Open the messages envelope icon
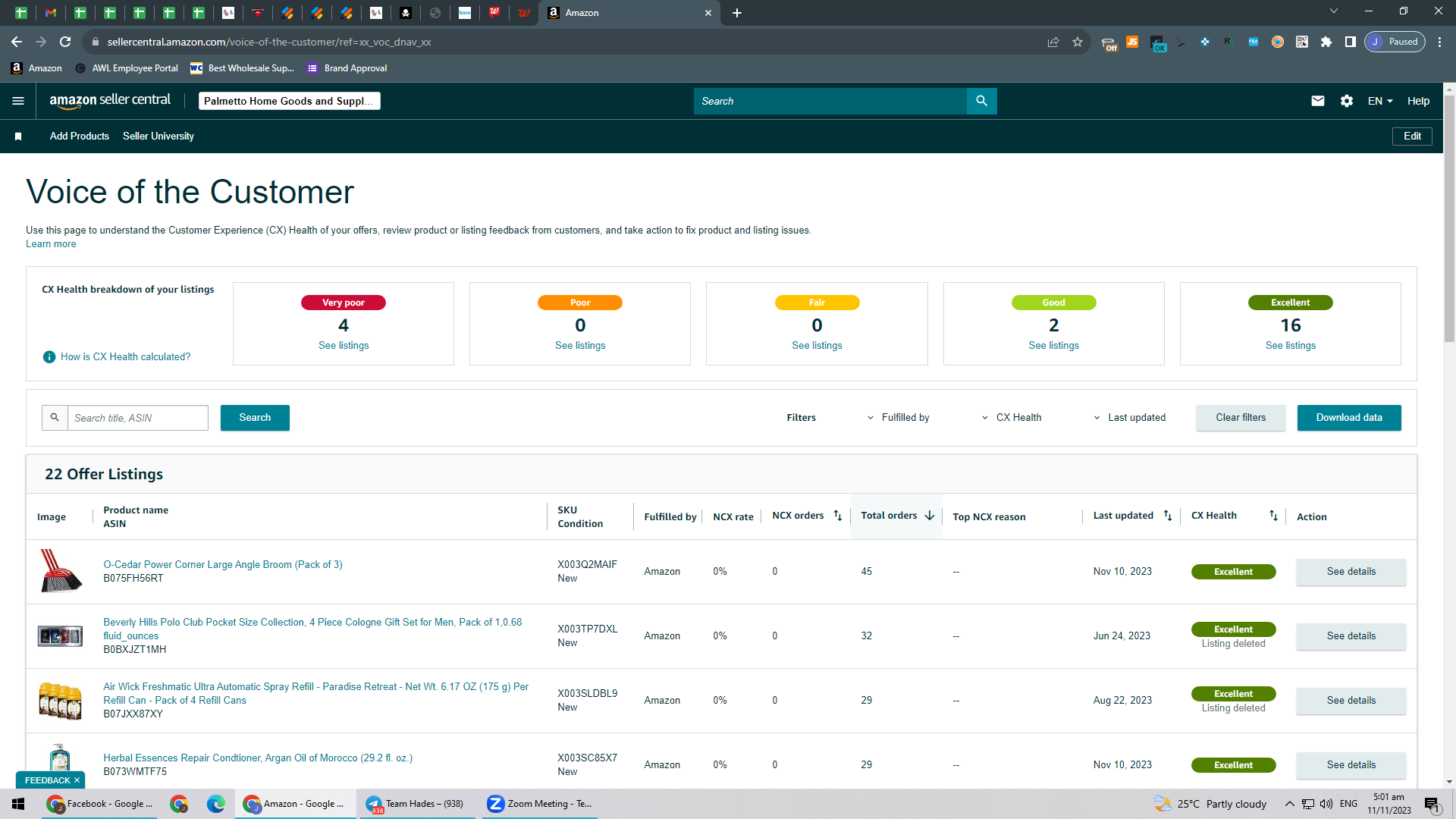The image size is (1456, 819). (1318, 101)
